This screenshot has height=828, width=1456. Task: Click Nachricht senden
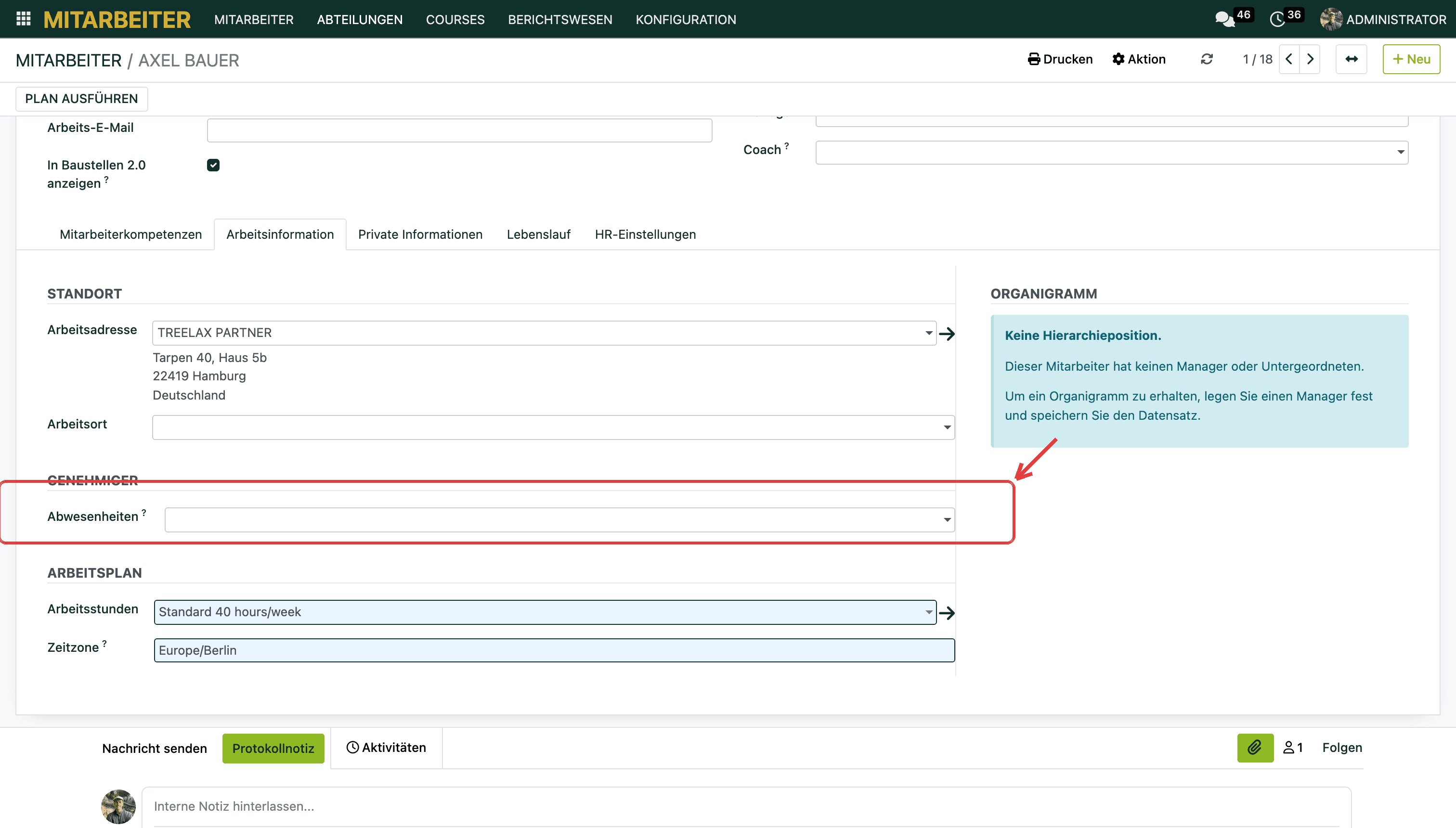[x=155, y=749]
